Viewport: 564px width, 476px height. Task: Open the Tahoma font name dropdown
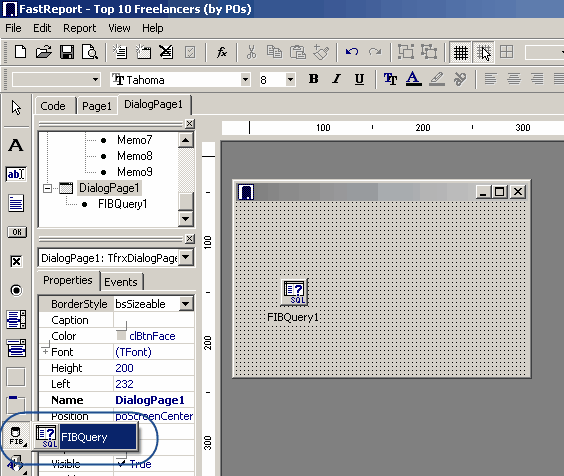[245, 80]
